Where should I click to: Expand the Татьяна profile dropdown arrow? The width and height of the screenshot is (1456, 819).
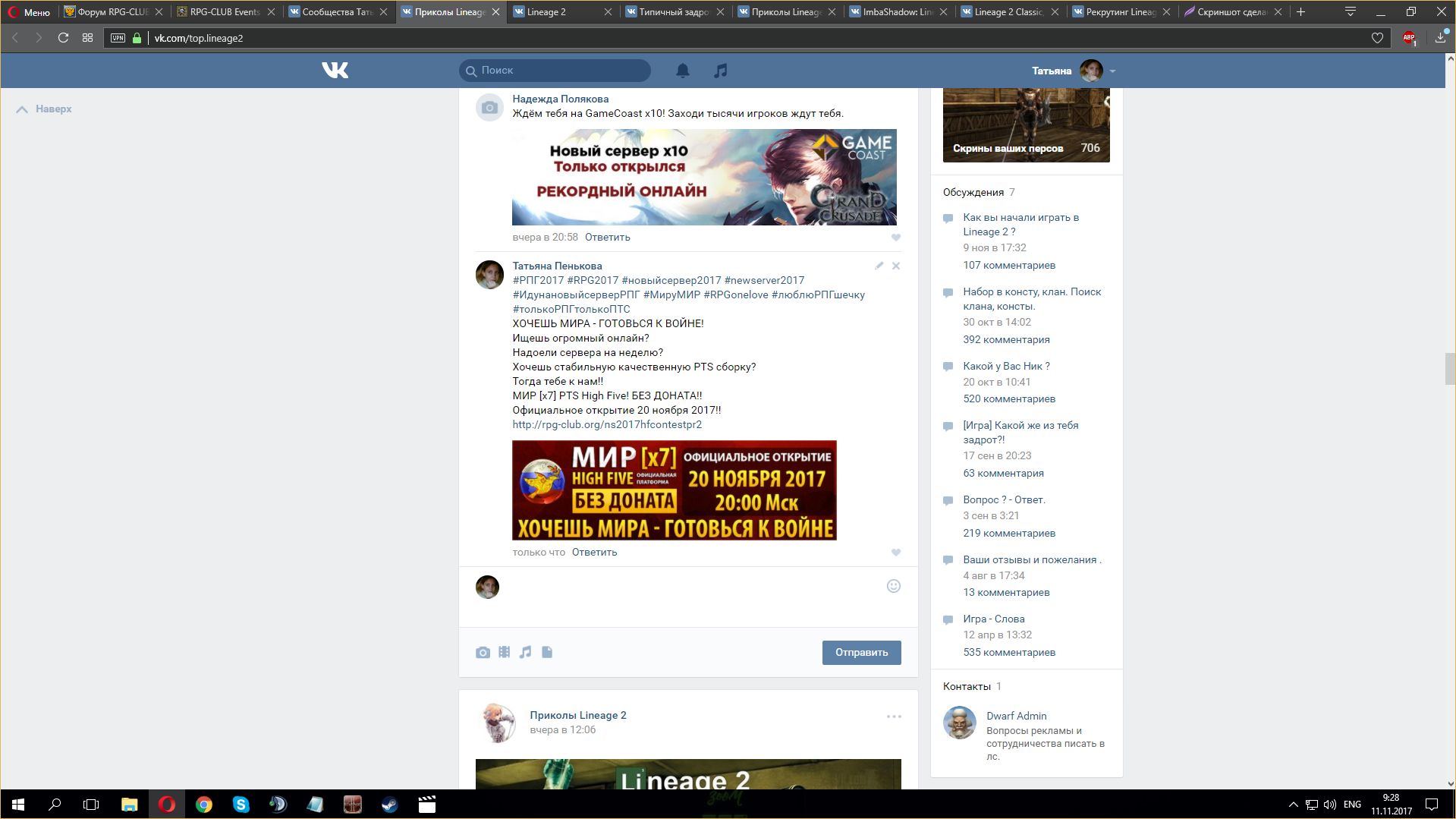(x=1112, y=71)
